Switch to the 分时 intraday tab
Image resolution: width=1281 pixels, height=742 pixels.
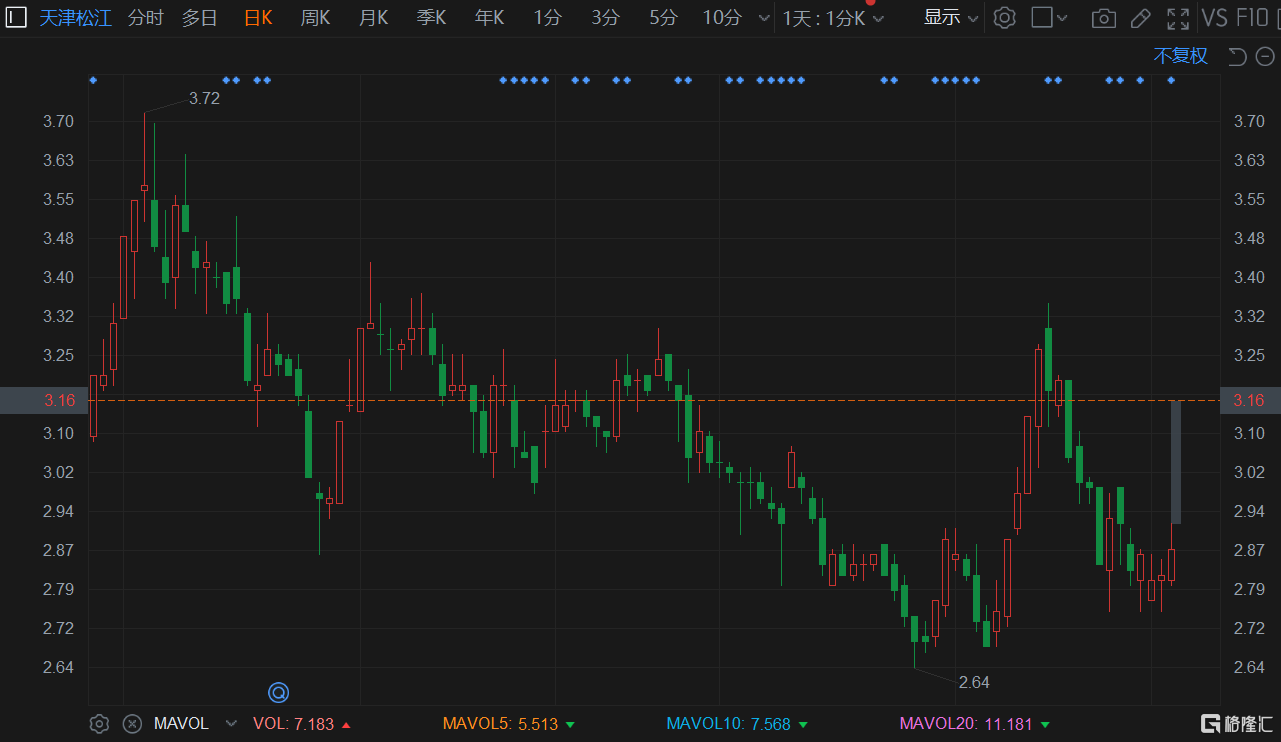[x=146, y=18]
